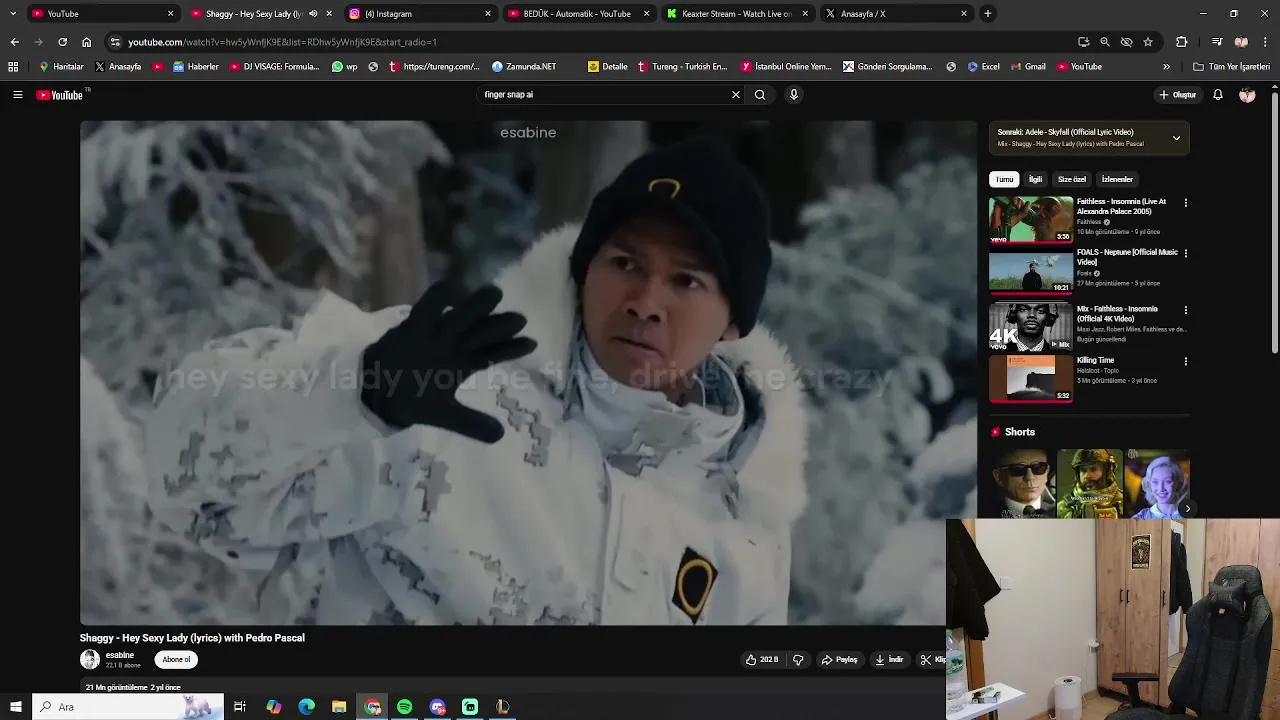The image size is (1280, 720).
Task: Open the esabine channel avatar
Action: [90, 659]
